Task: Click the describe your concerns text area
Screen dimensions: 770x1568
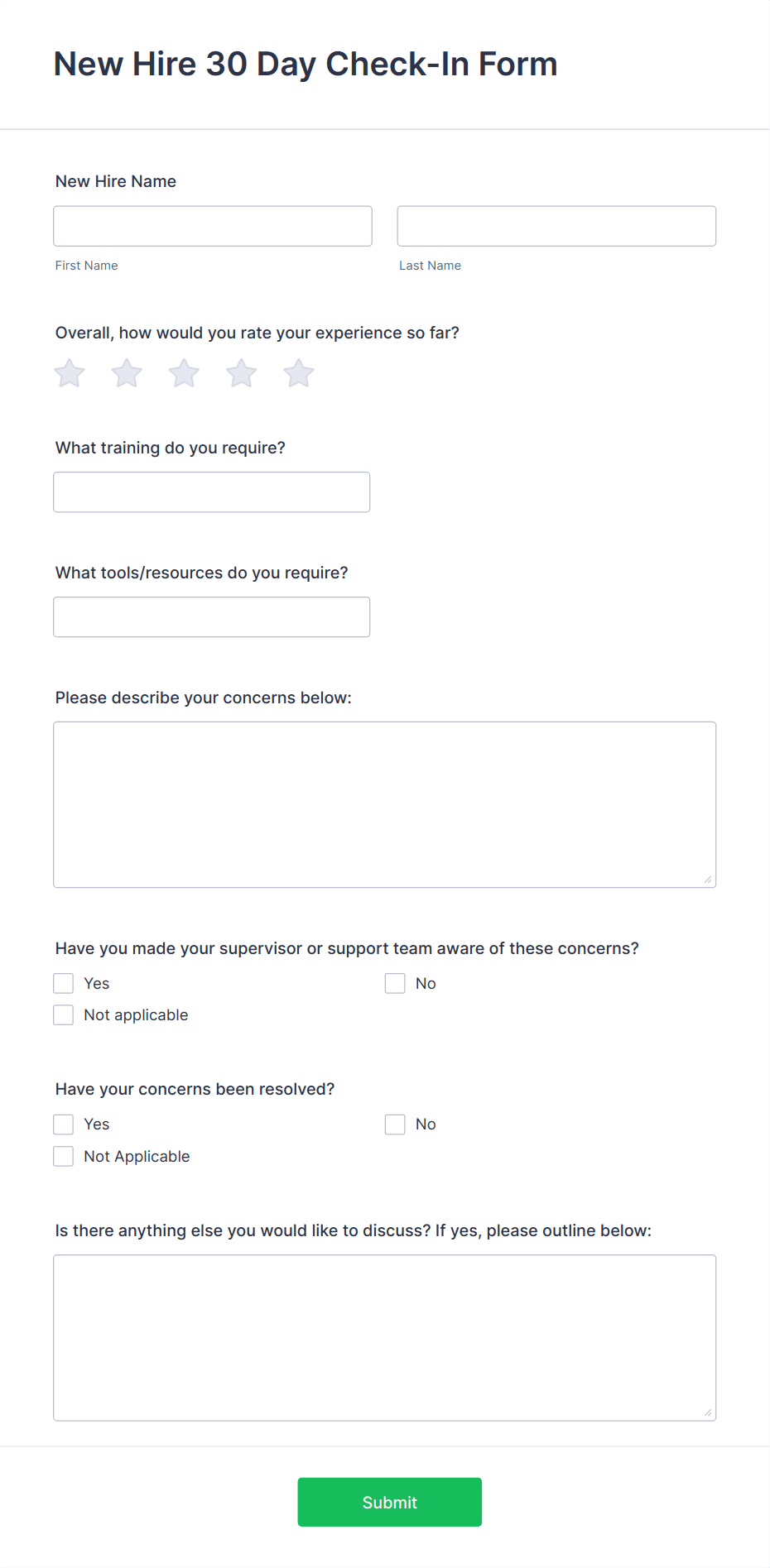Action: coord(385,804)
